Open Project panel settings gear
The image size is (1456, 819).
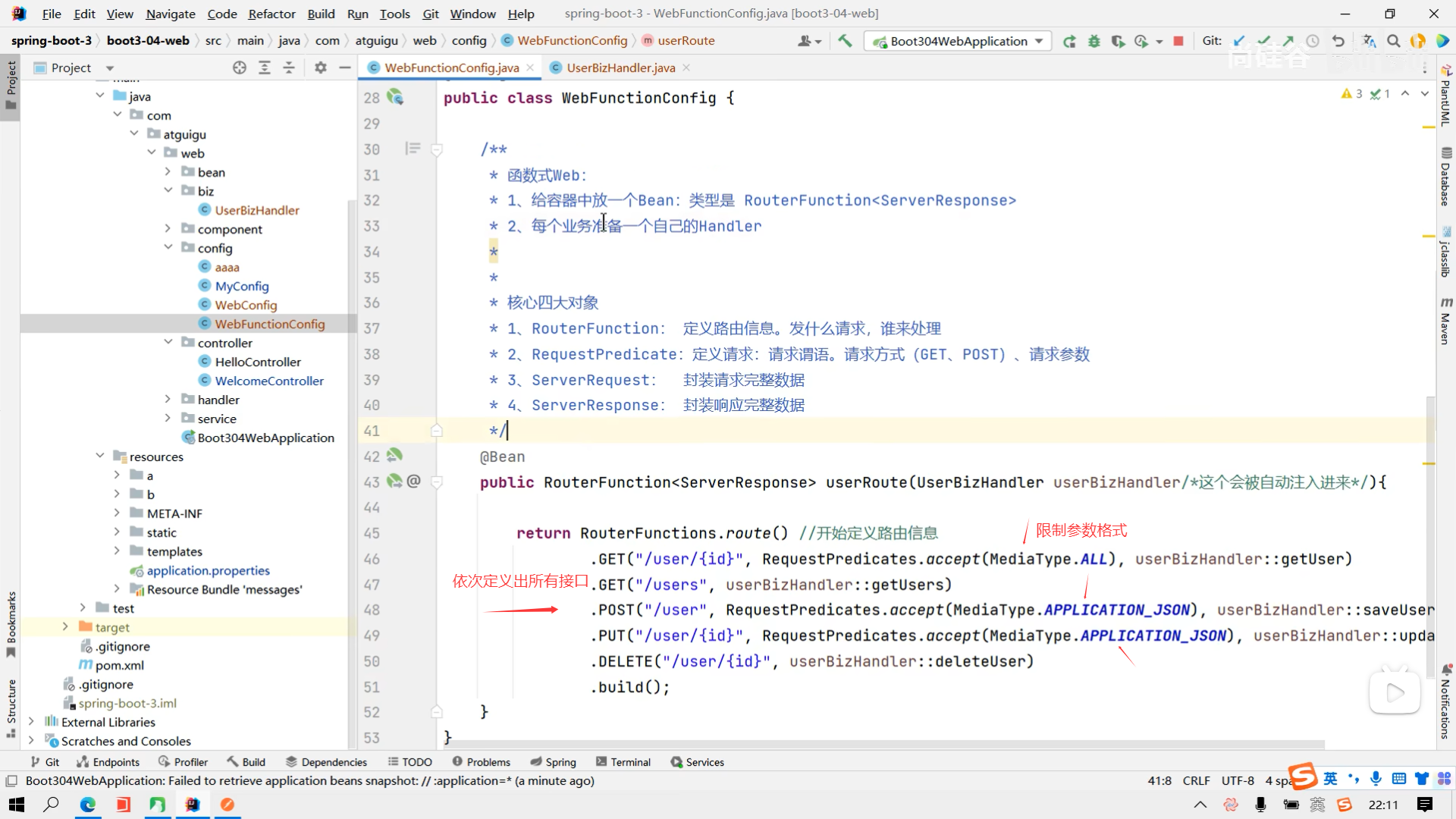point(321,67)
